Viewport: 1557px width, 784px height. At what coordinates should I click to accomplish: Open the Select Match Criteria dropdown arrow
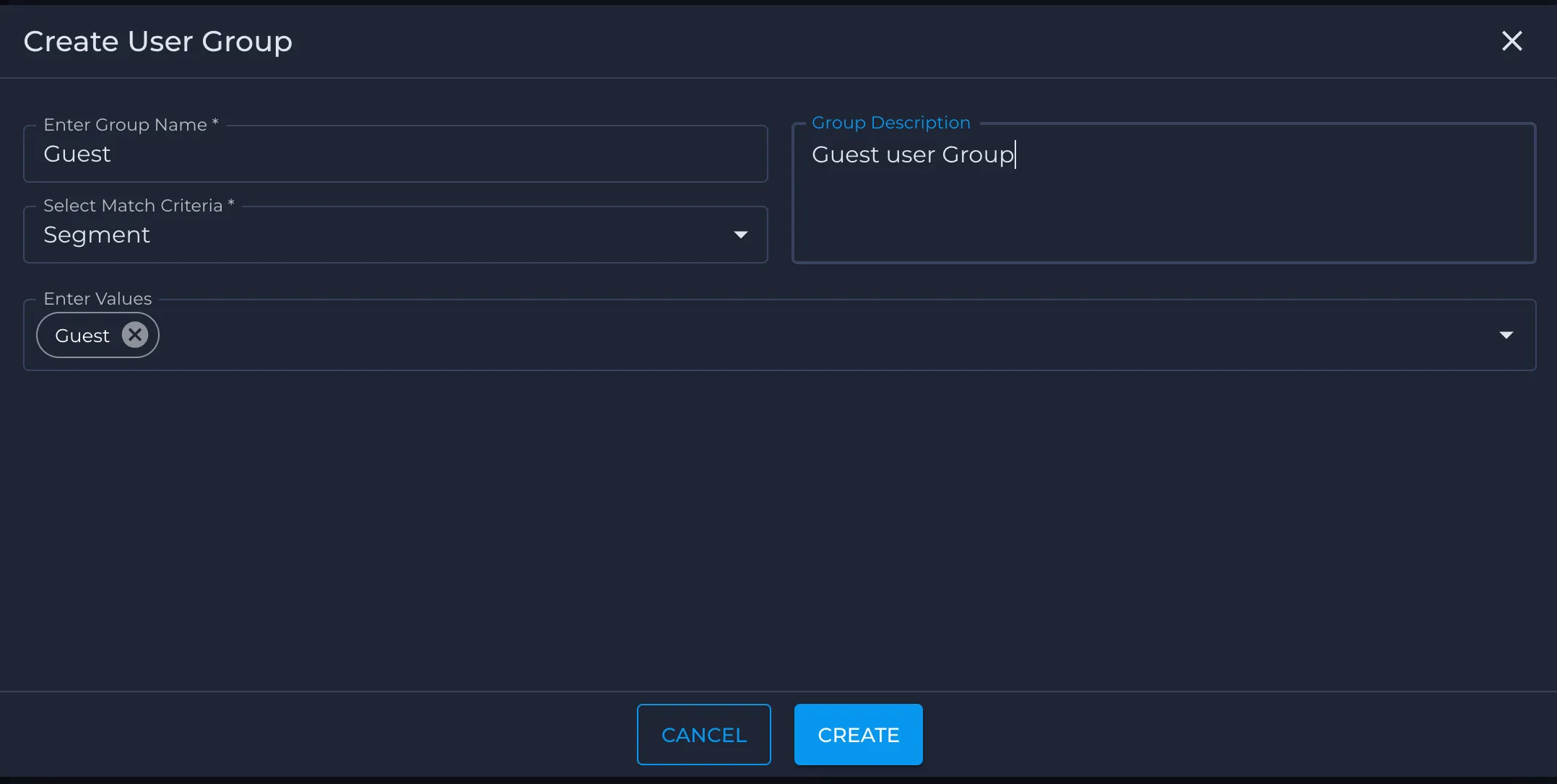pos(740,235)
